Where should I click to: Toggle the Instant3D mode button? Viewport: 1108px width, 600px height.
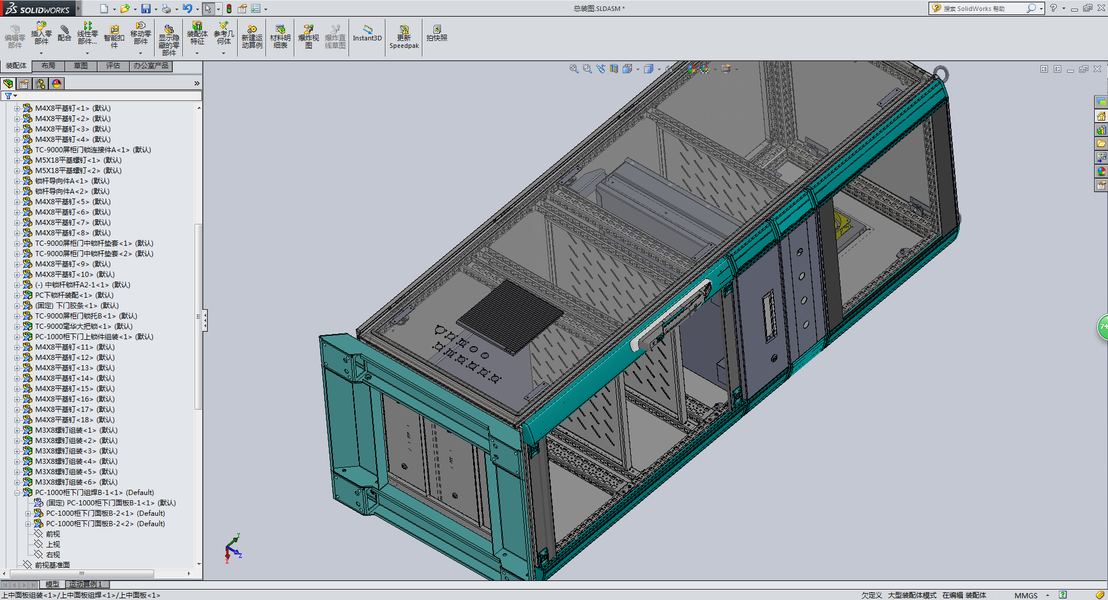367,33
